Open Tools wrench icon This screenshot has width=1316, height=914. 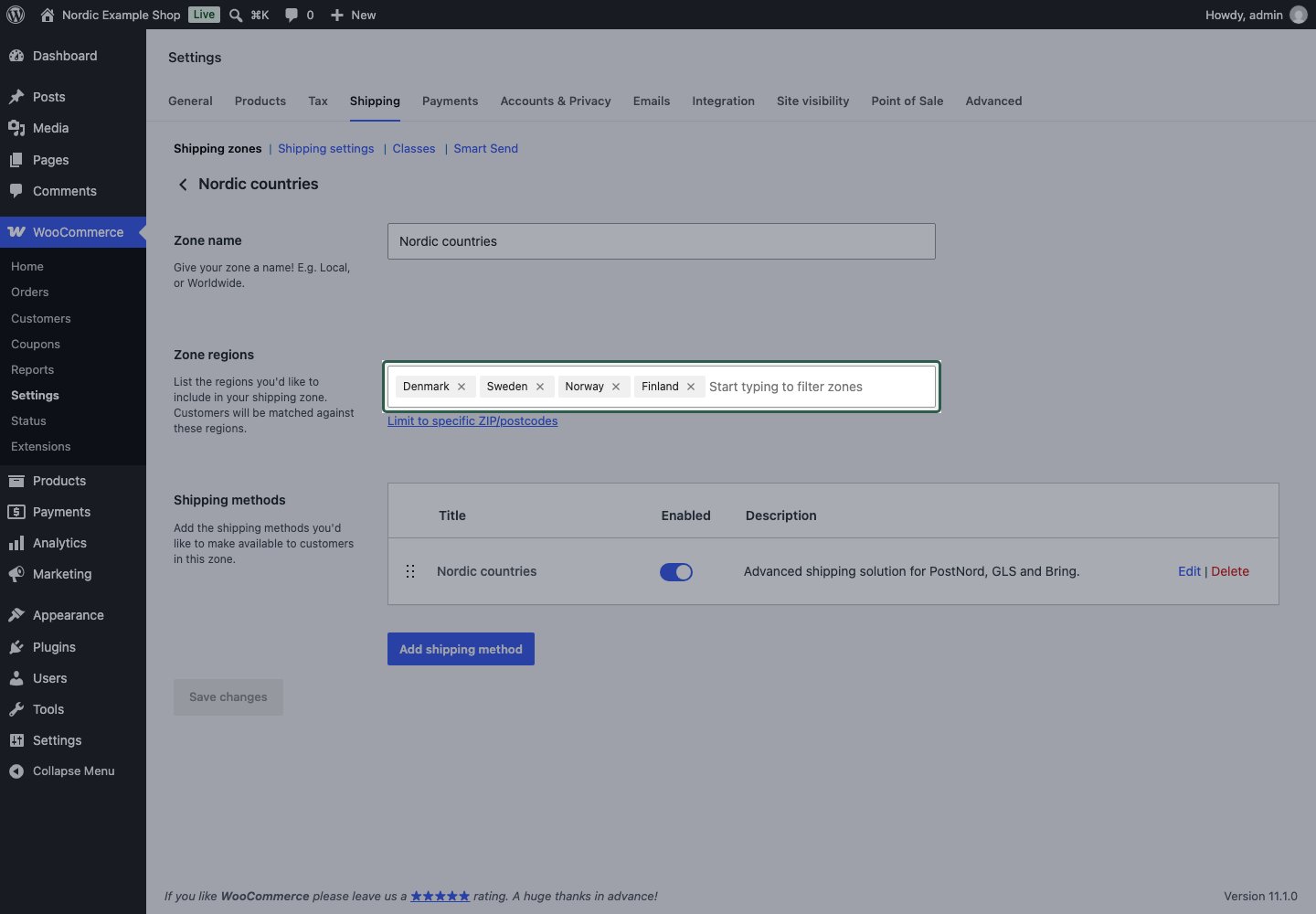coord(16,709)
